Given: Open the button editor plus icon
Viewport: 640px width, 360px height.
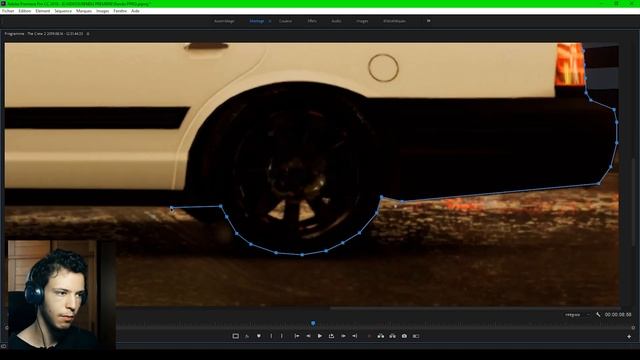Looking at the screenshot, I should pos(629,336).
